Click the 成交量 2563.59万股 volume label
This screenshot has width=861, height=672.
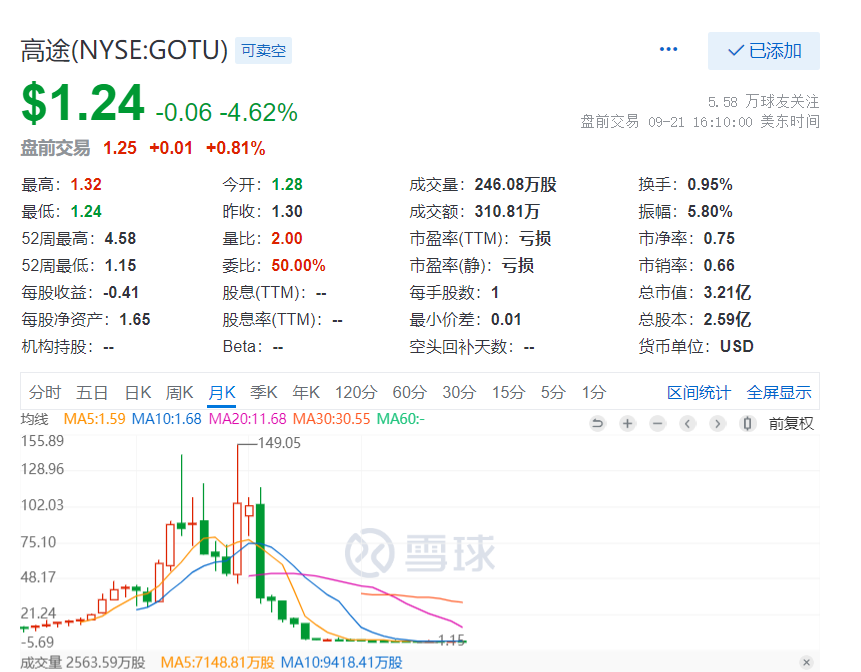(x=83, y=663)
